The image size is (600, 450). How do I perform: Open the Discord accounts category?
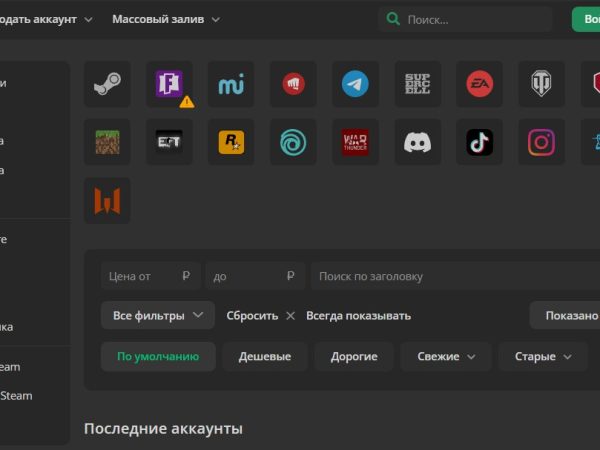pyautogui.click(x=417, y=142)
